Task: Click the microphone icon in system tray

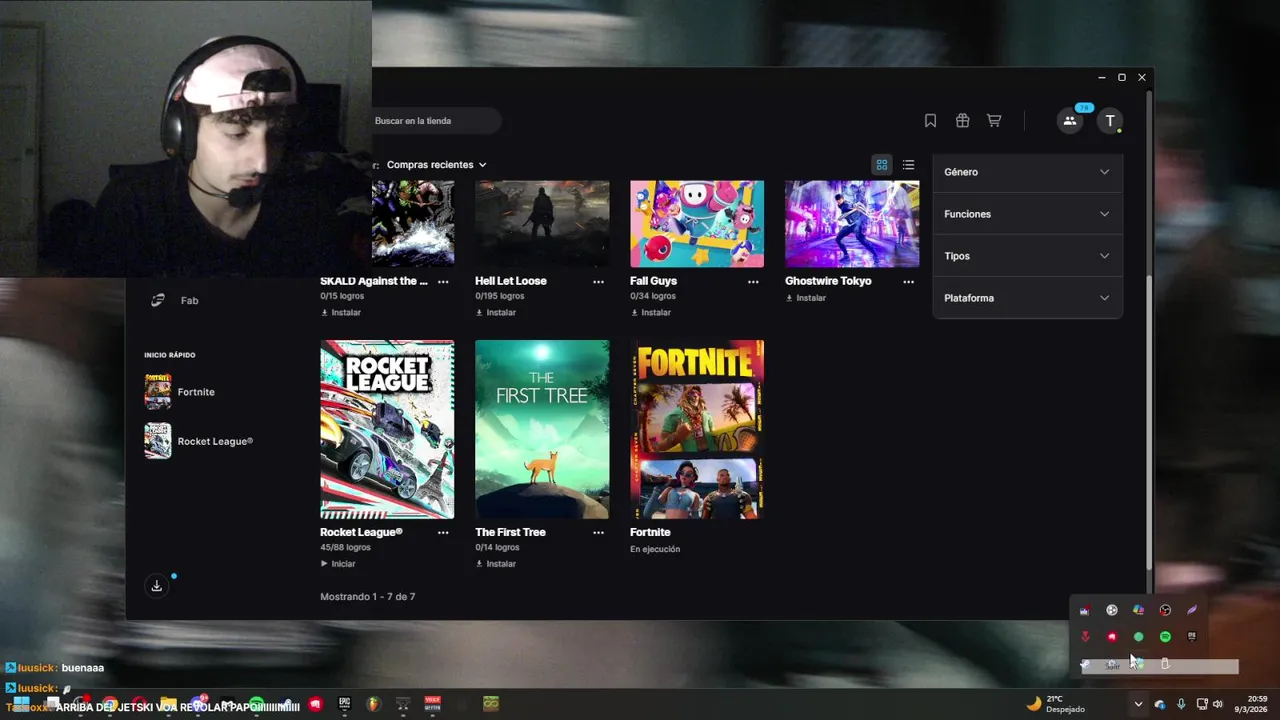Action: tap(1181, 705)
